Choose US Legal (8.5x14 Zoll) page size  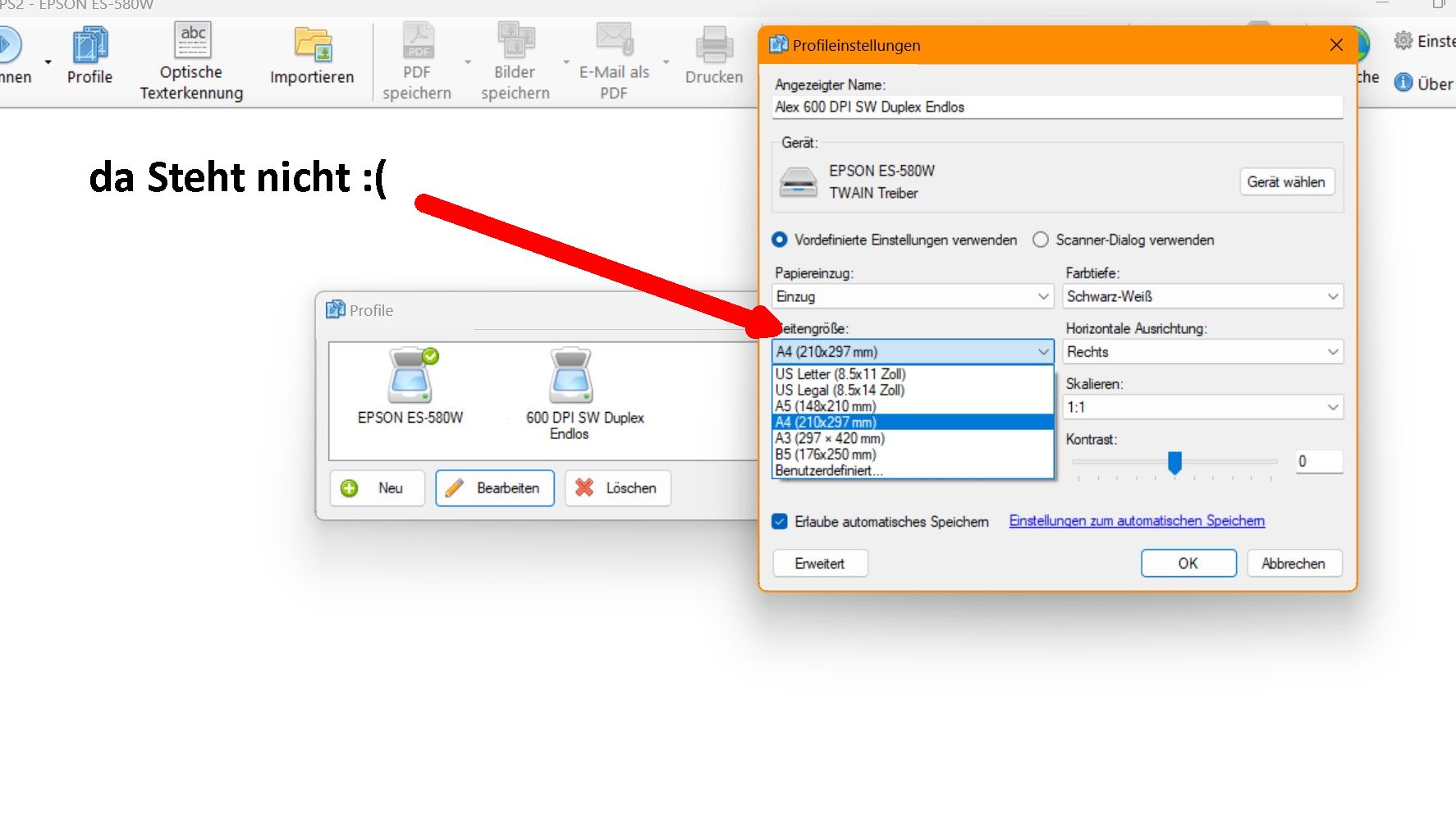coord(913,391)
